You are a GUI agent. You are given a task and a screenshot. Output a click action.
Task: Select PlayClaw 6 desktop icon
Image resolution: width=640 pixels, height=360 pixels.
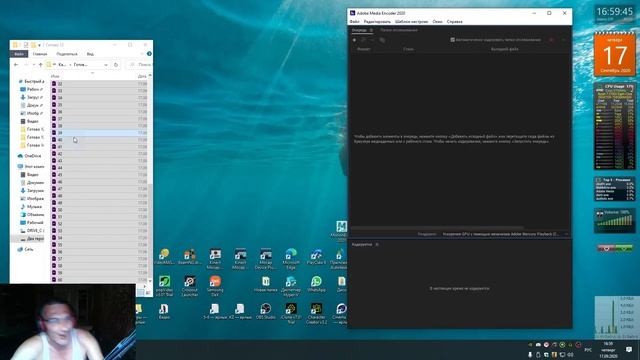[316, 256]
